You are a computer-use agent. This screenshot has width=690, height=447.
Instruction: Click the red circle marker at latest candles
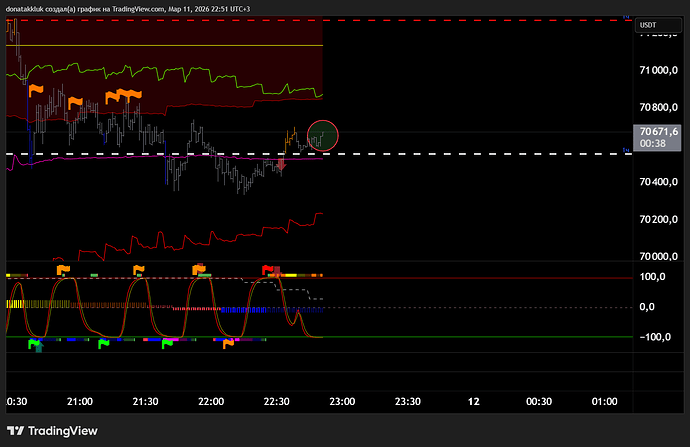click(323, 134)
